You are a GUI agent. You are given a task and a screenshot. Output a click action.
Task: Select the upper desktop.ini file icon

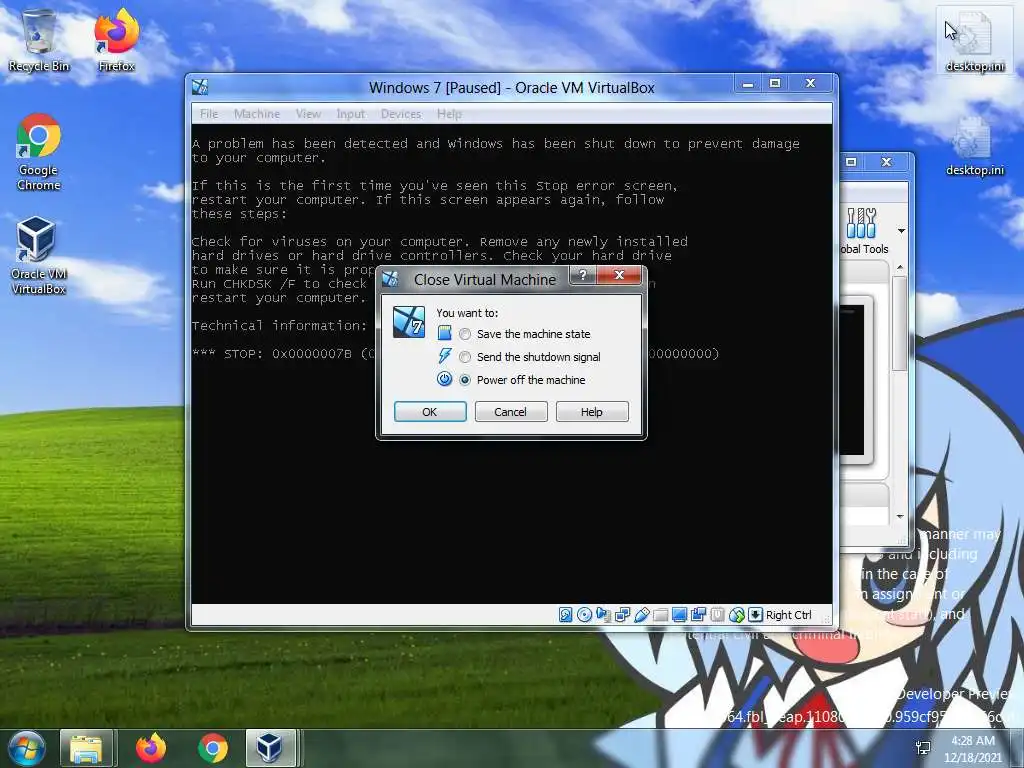(974, 40)
